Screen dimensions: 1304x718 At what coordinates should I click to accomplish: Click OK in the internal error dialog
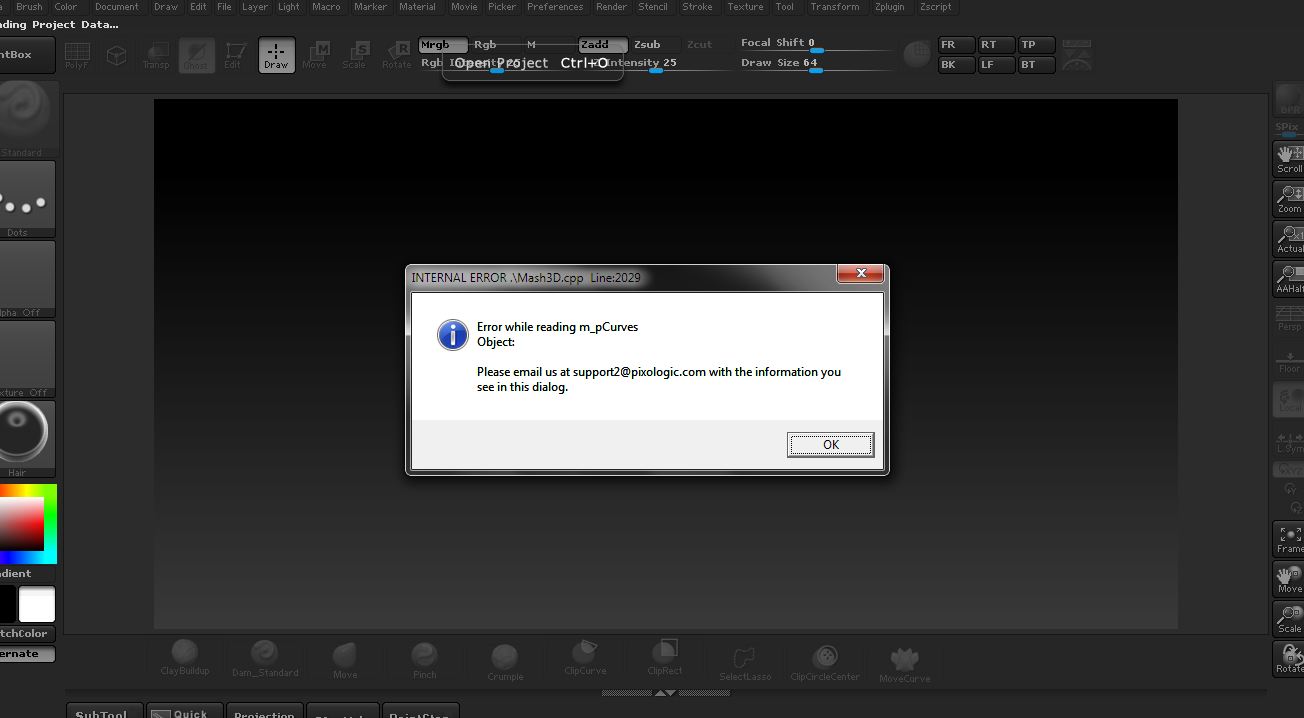pyautogui.click(x=830, y=445)
